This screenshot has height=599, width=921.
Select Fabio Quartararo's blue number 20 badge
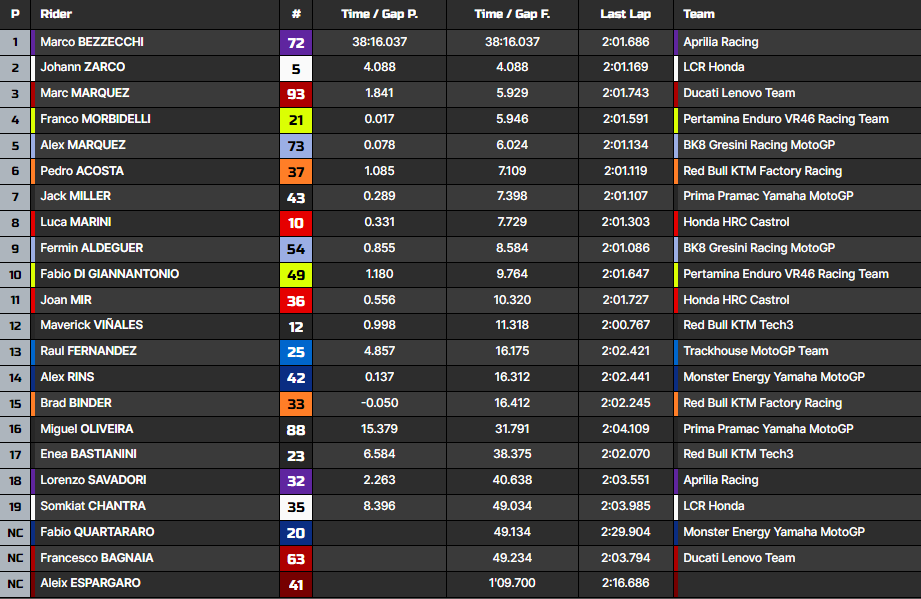[296, 533]
